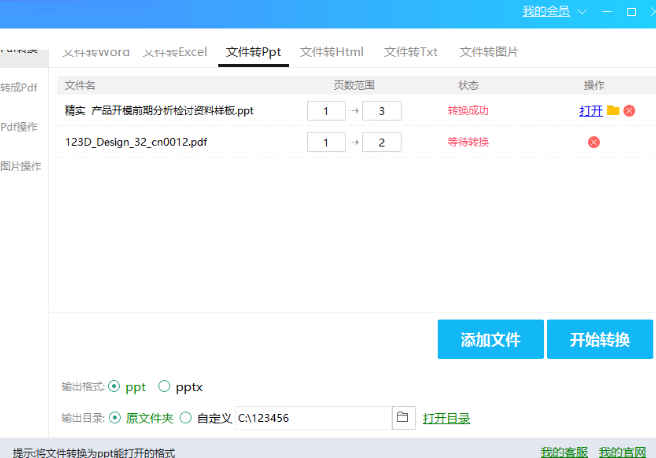Screen dimensions: 656x458
Task: Remove the first ppt file from list
Action: tap(629, 111)
